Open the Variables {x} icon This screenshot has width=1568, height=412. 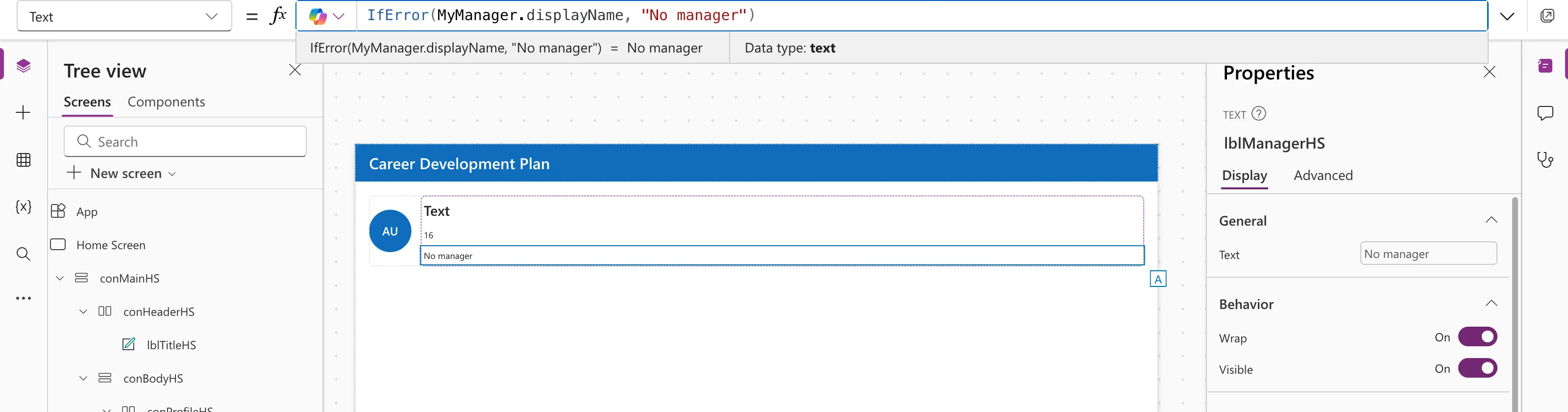pos(23,206)
